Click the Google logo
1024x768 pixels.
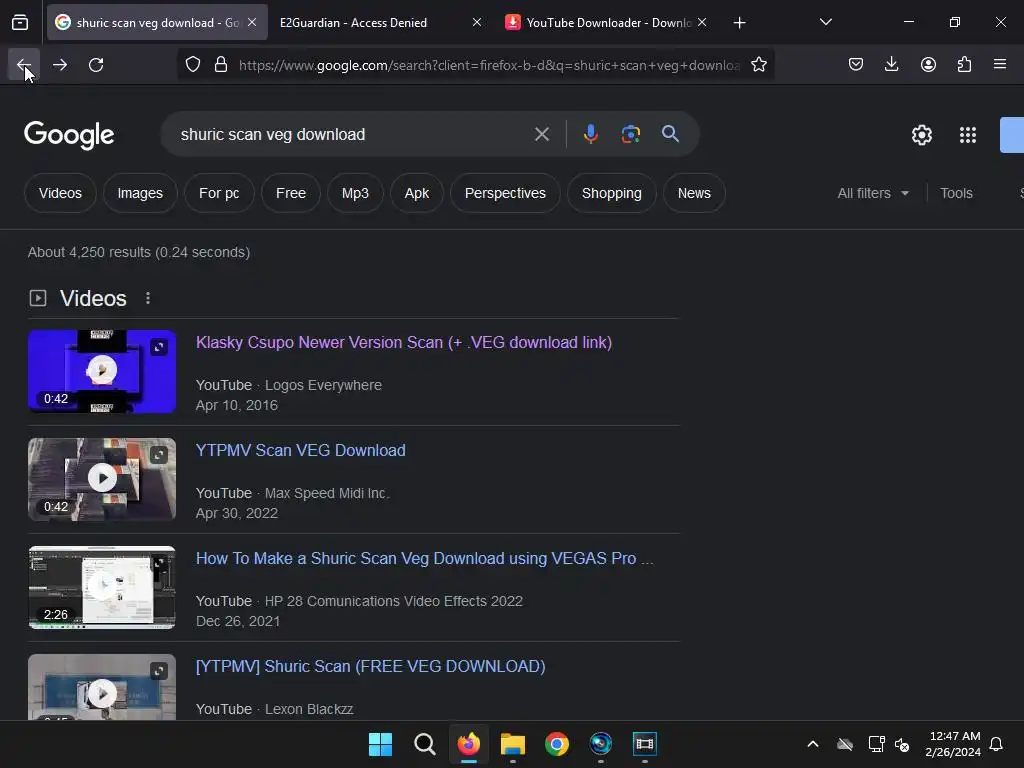(69, 135)
